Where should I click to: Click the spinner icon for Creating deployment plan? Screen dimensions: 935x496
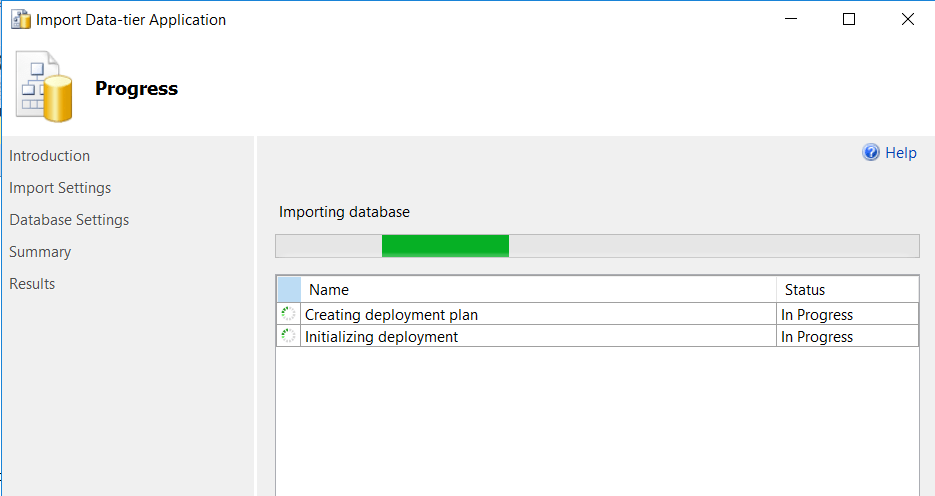pos(288,314)
